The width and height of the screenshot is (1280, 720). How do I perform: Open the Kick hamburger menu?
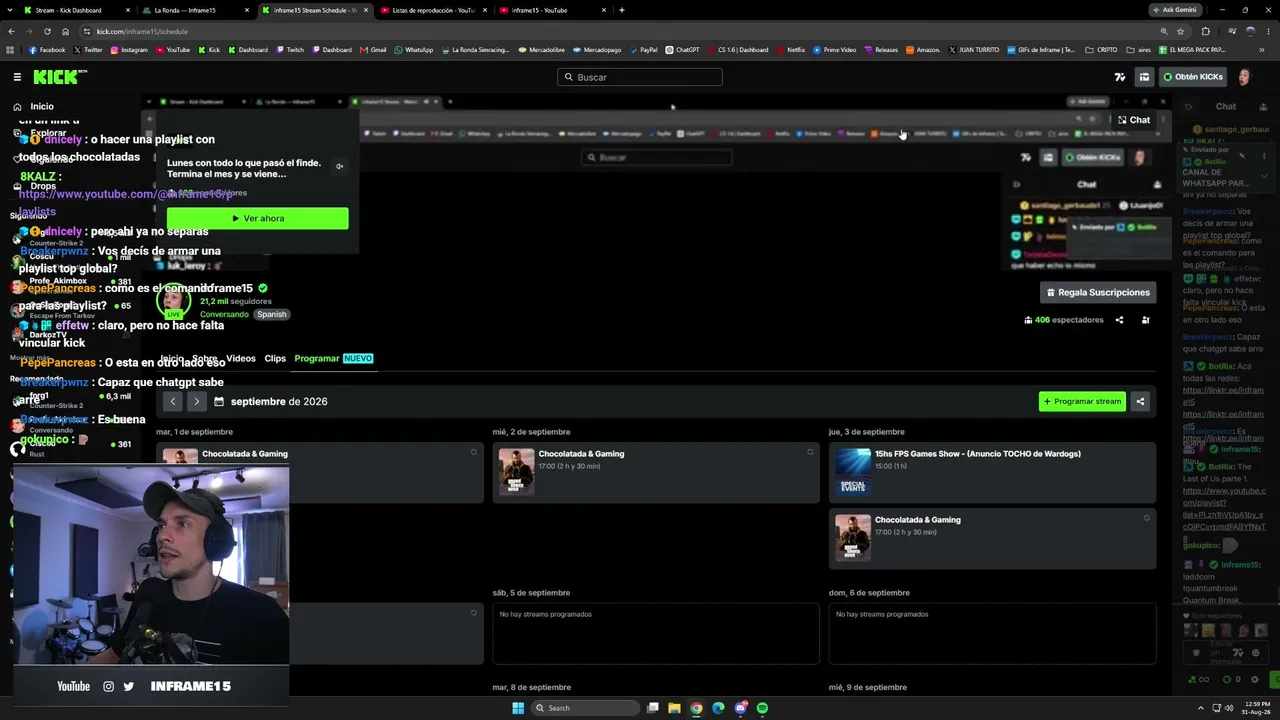coord(17,77)
